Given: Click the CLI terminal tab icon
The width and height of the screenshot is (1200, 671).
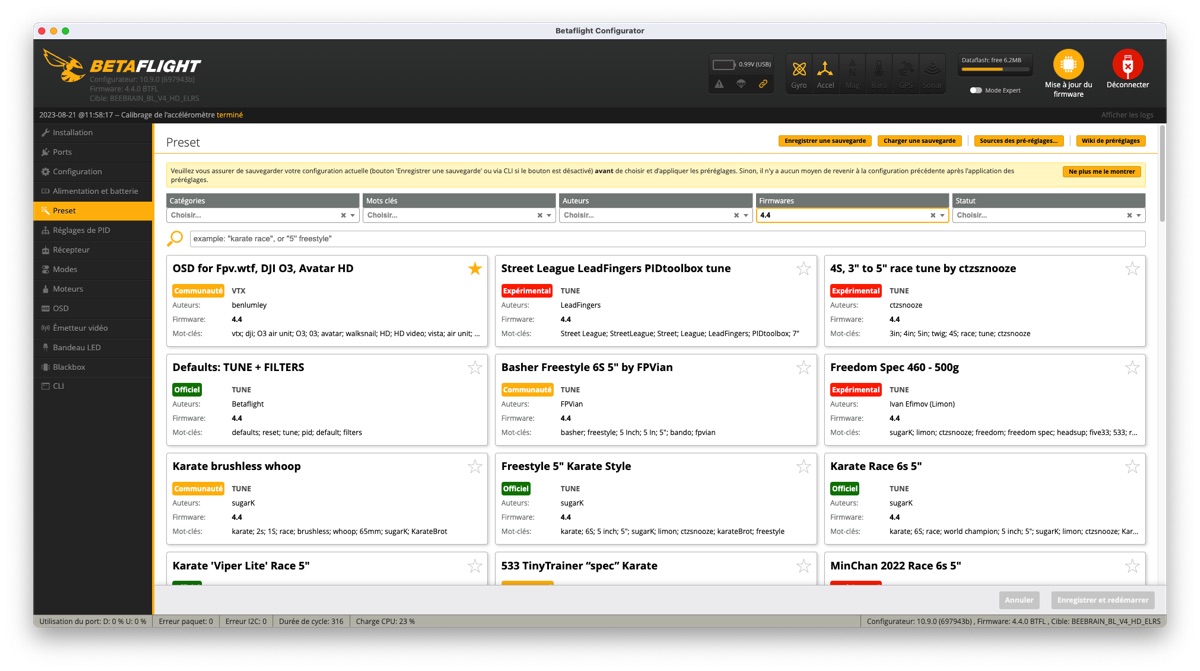Looking at the screenshot, I should pos(45,386).
